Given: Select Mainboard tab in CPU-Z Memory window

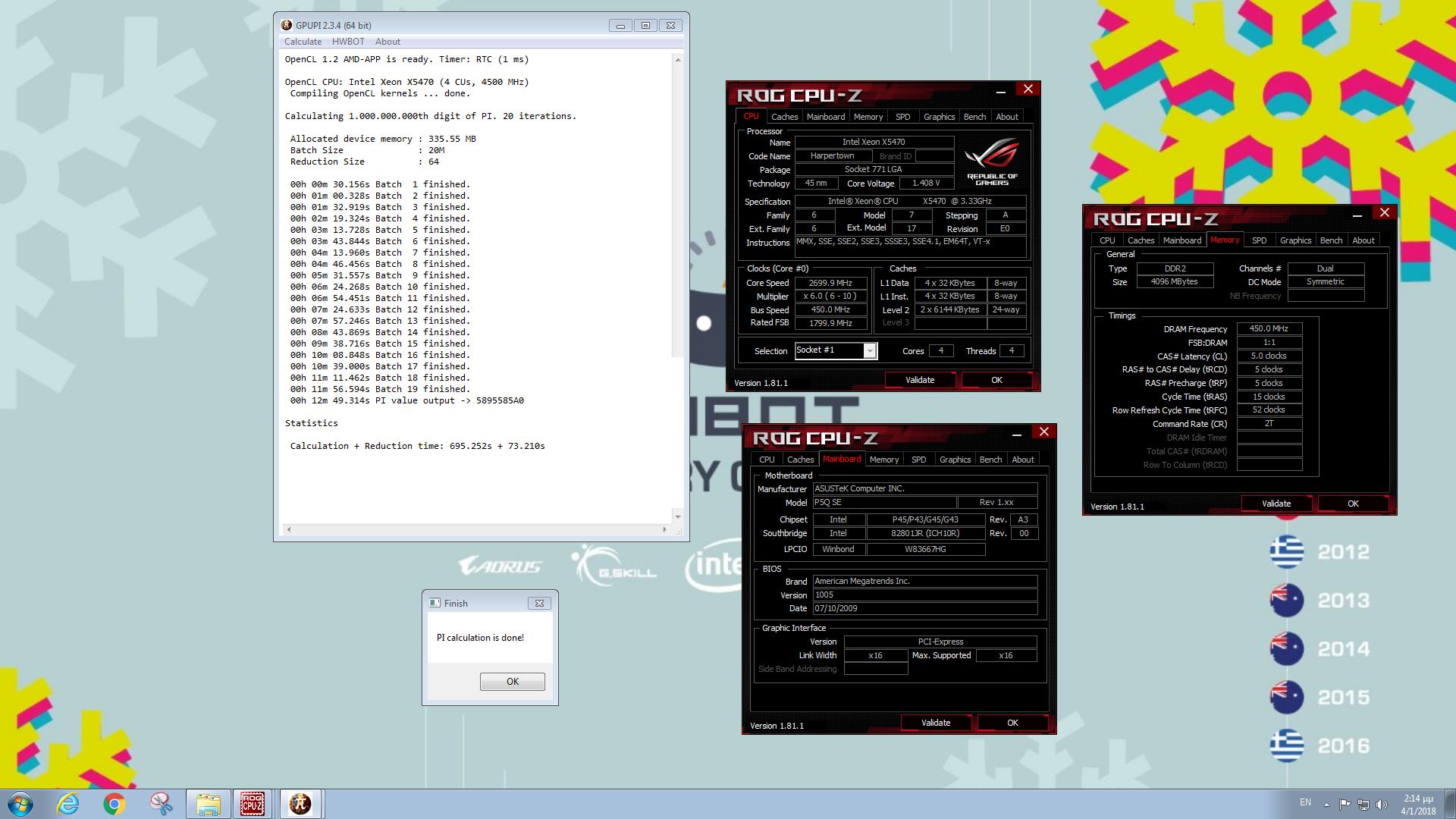Looking at the screenshot, I should point(1182,240).
